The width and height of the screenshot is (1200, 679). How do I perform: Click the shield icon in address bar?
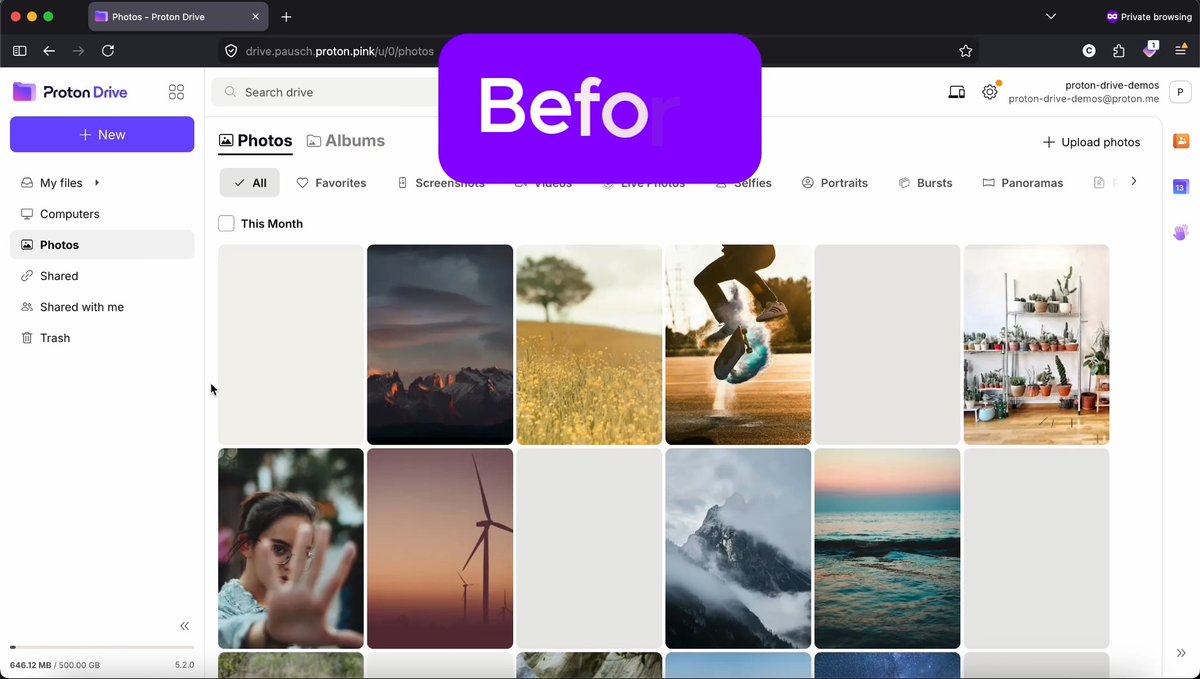[x=230, y=51]
